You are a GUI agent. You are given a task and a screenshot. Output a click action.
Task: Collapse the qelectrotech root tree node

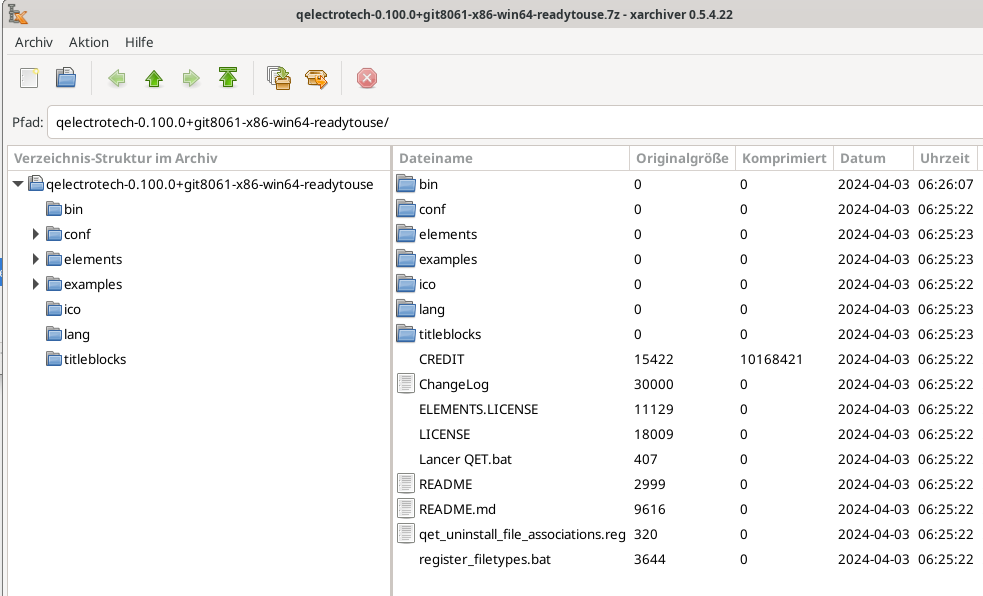(x=18, y=184)
